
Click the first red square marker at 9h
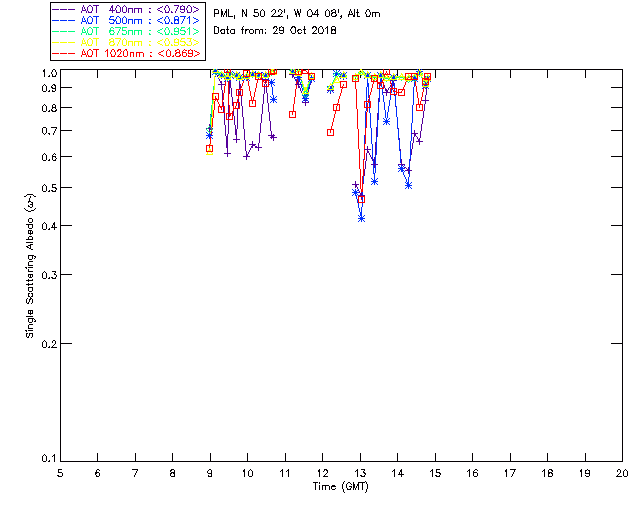tap(209, 149)
